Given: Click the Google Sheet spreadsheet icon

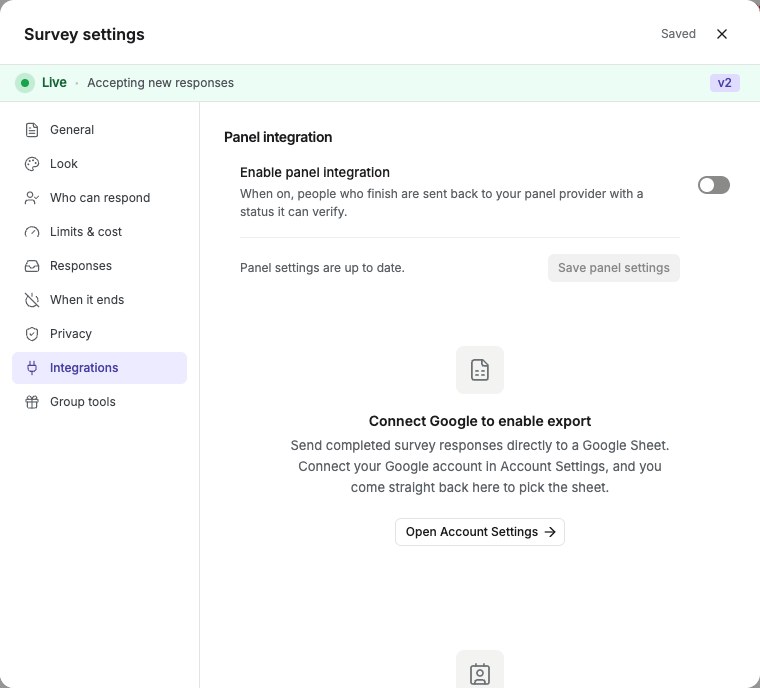Looking at the screenshot, I should [x=480, y=370].
